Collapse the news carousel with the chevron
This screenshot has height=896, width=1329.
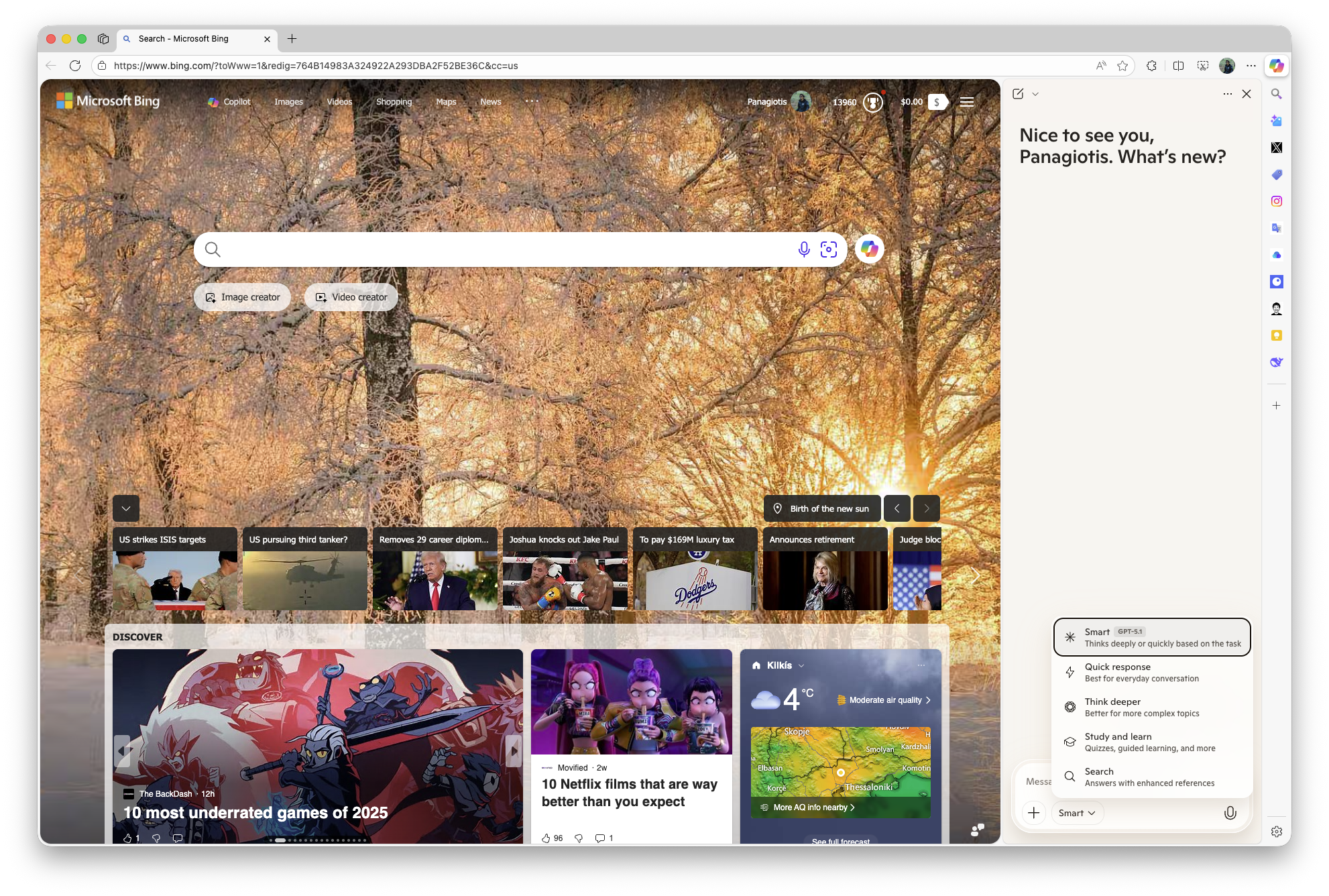click(x=125, y=508)
